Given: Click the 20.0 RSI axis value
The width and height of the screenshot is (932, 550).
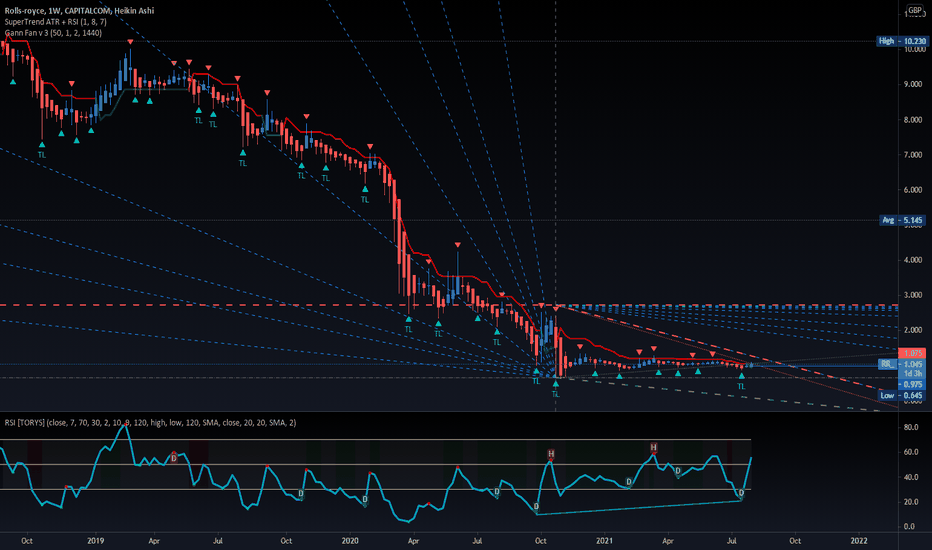Looking at the screenshot, I should (x=911, y=502).
